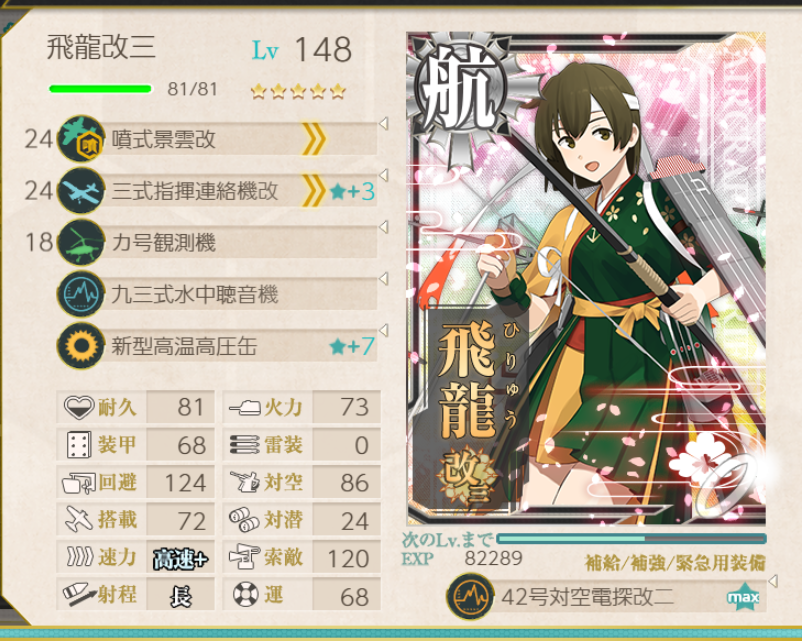Expand the arrow beside 噴式景雲改 slot
The width and height of the screenshot is (802, 641).
point(383,123)
